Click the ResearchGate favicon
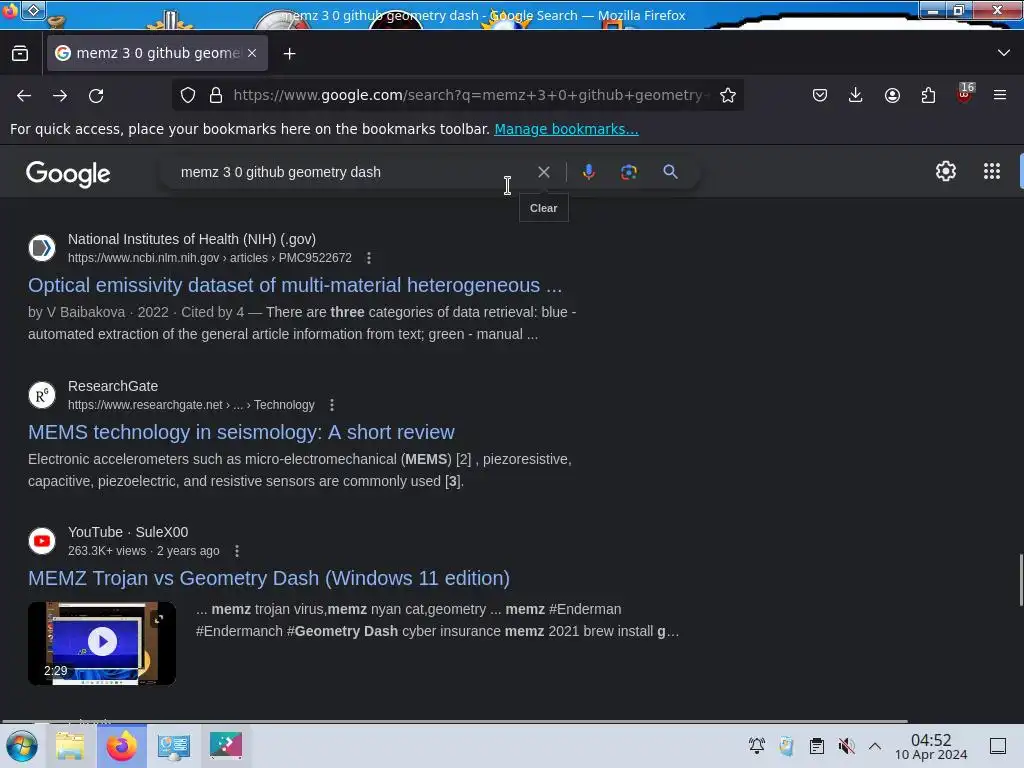 tap(42, 395)
